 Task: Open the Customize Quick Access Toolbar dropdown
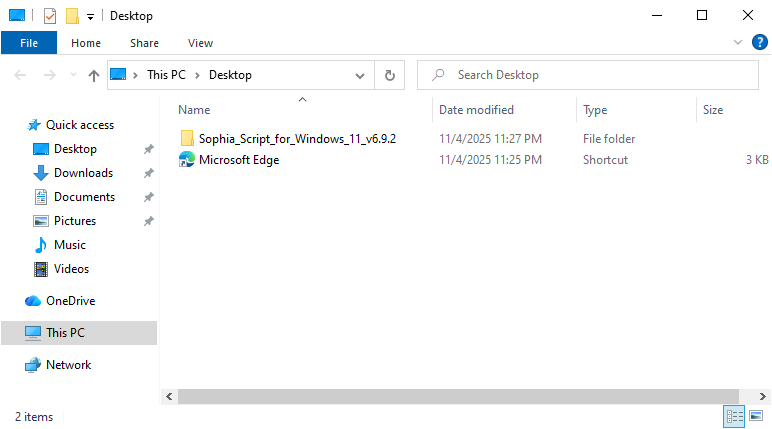coord(90,17)
